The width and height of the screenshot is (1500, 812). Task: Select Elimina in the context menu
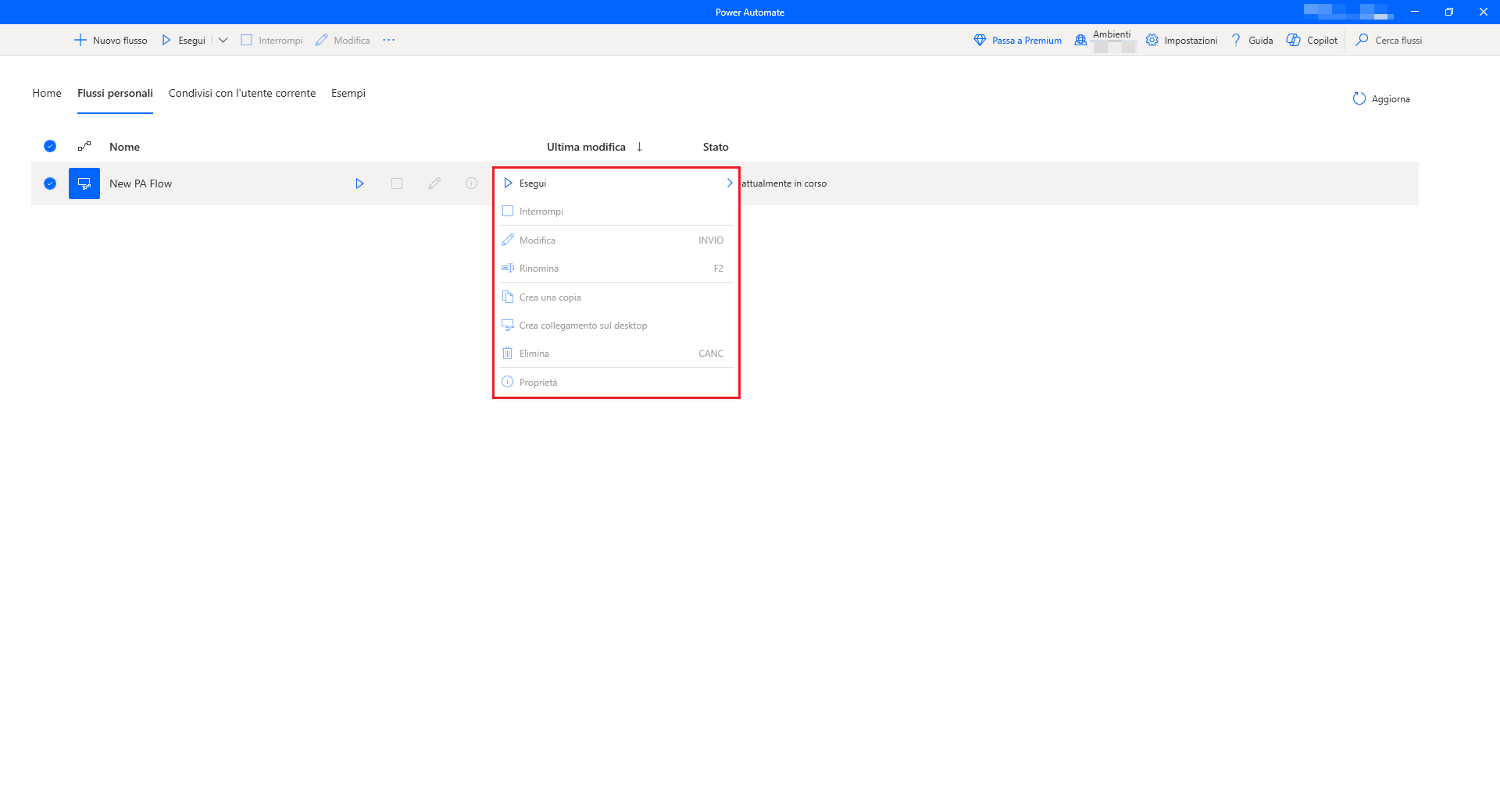[x=616, y=354]
